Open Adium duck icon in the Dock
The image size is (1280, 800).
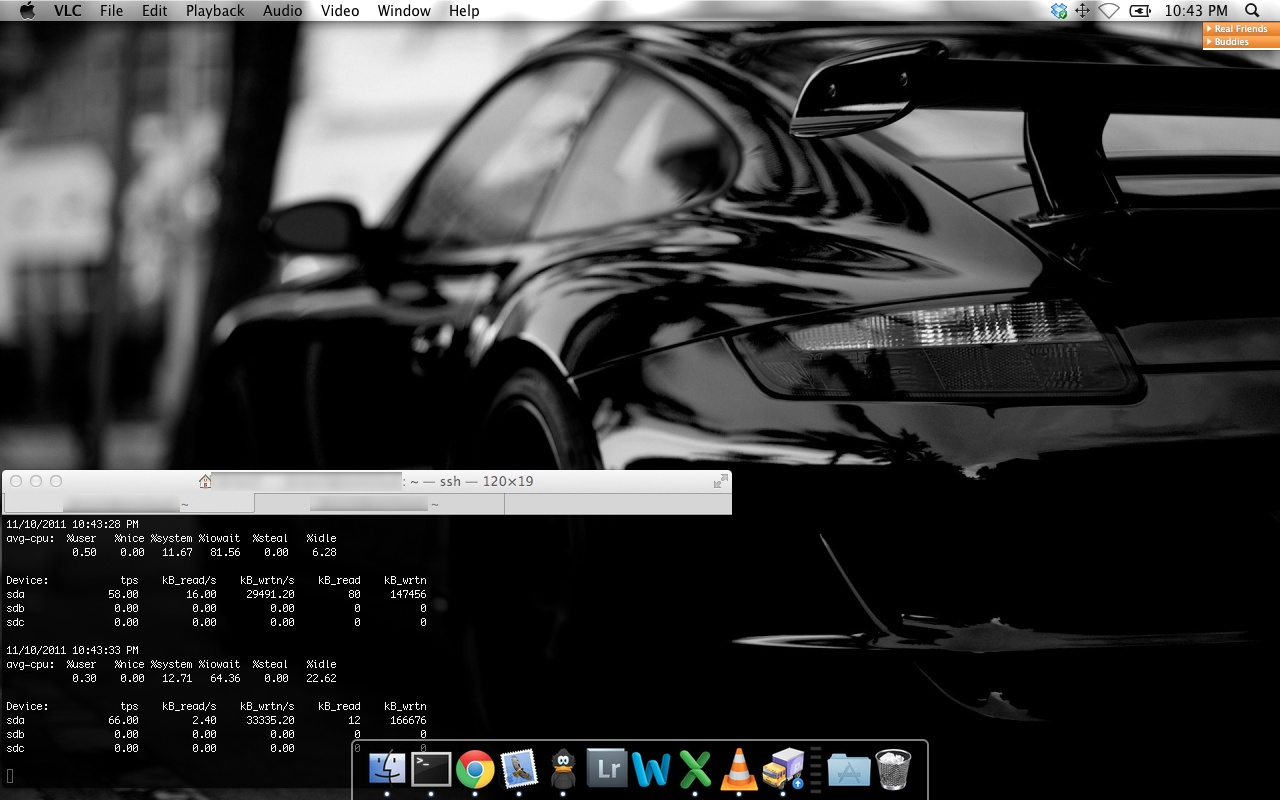point(563,769)
